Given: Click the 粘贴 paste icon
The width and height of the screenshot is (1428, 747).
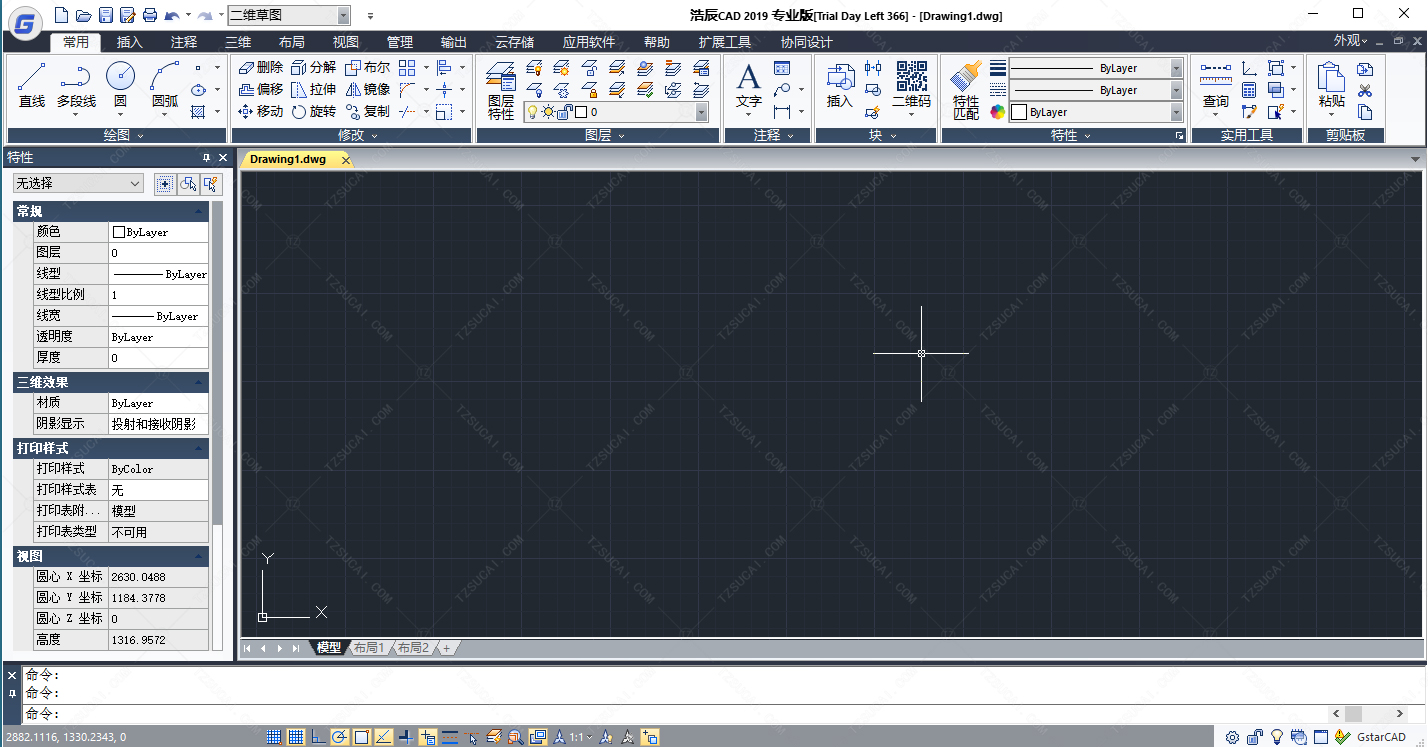Looking at the screenshot, I should coord(1331,86).
